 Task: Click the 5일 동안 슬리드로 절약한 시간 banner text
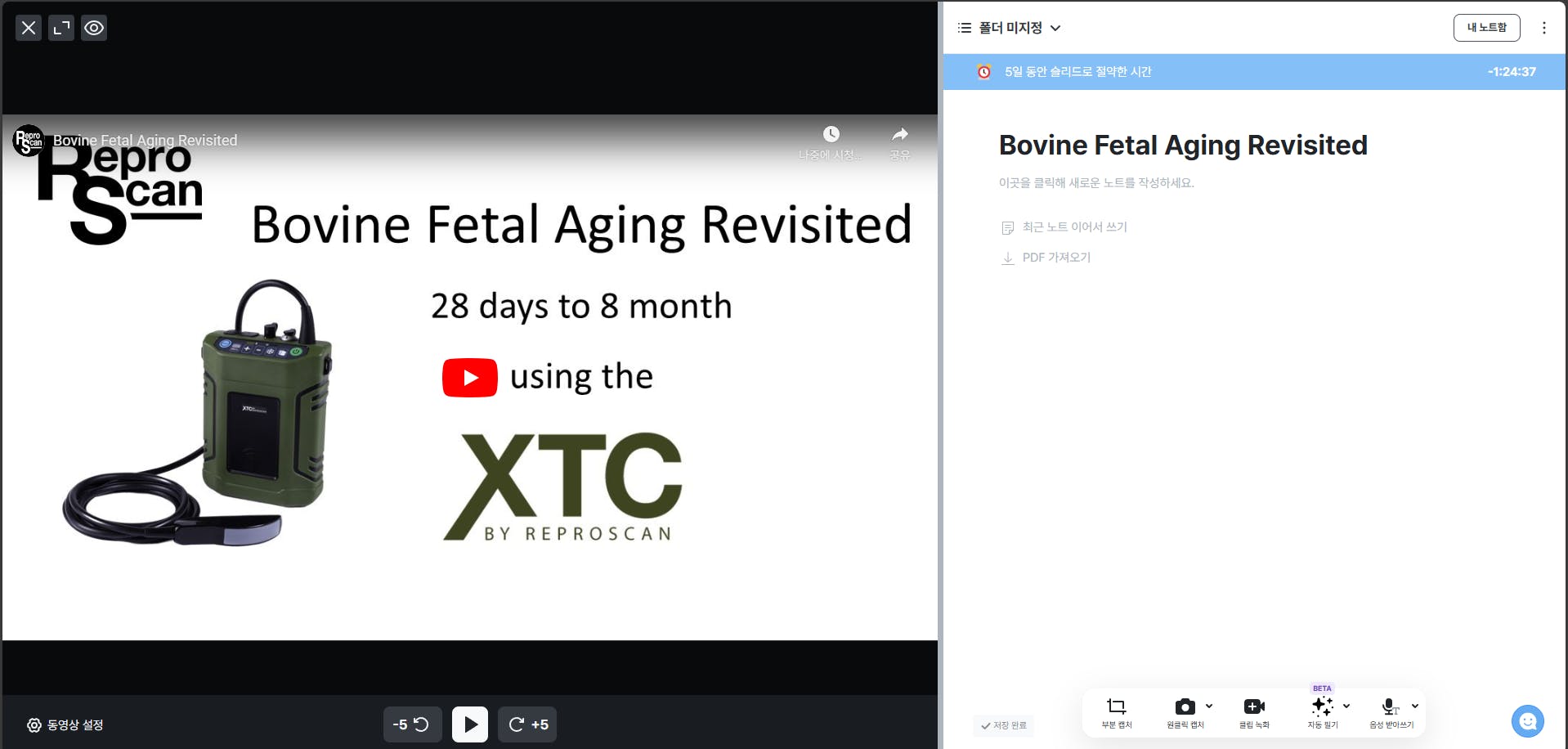1077,72
